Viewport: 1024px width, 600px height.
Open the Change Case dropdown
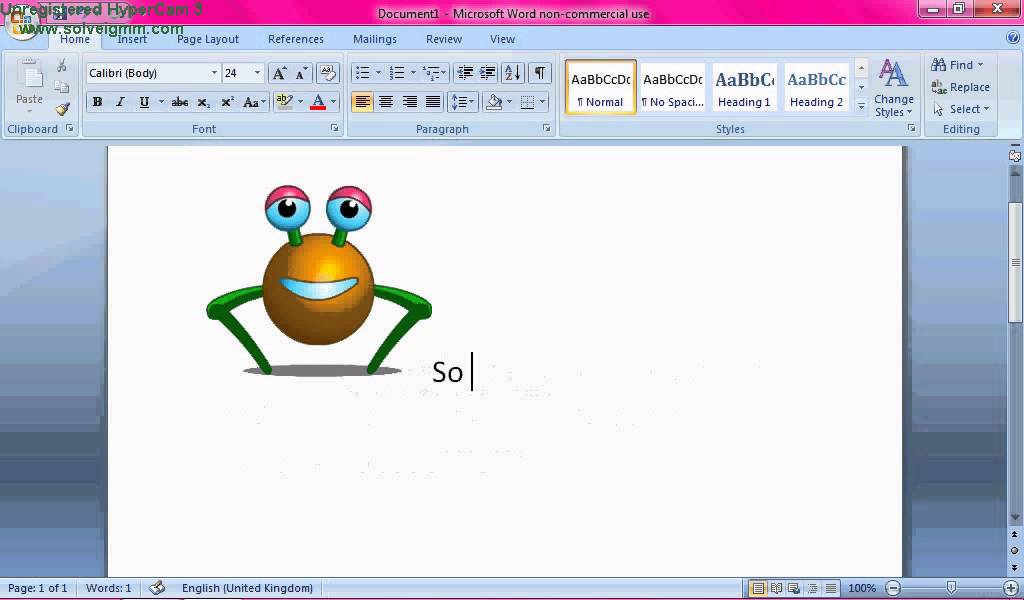(x=254, y=102)
